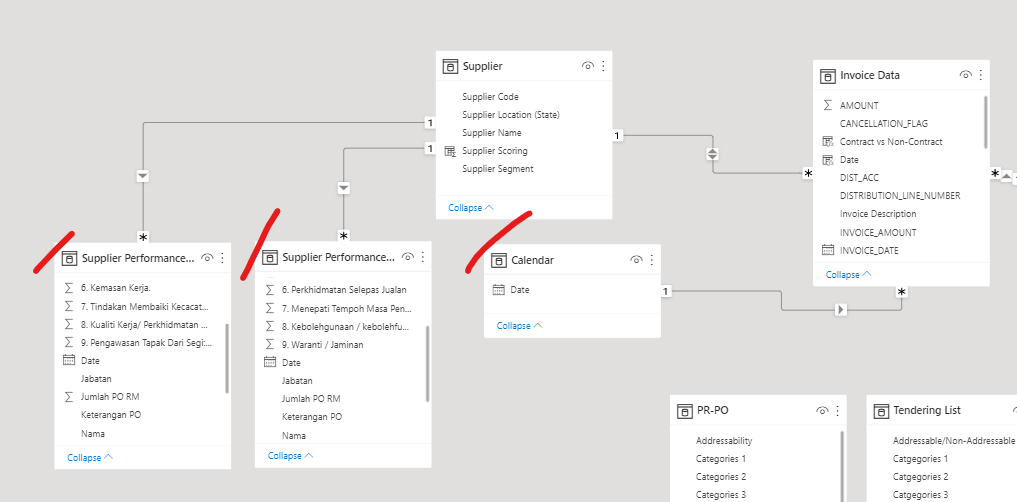Toggle visibility eye of the PR-PO table
1017x502 pixels.
coord(822,411)
